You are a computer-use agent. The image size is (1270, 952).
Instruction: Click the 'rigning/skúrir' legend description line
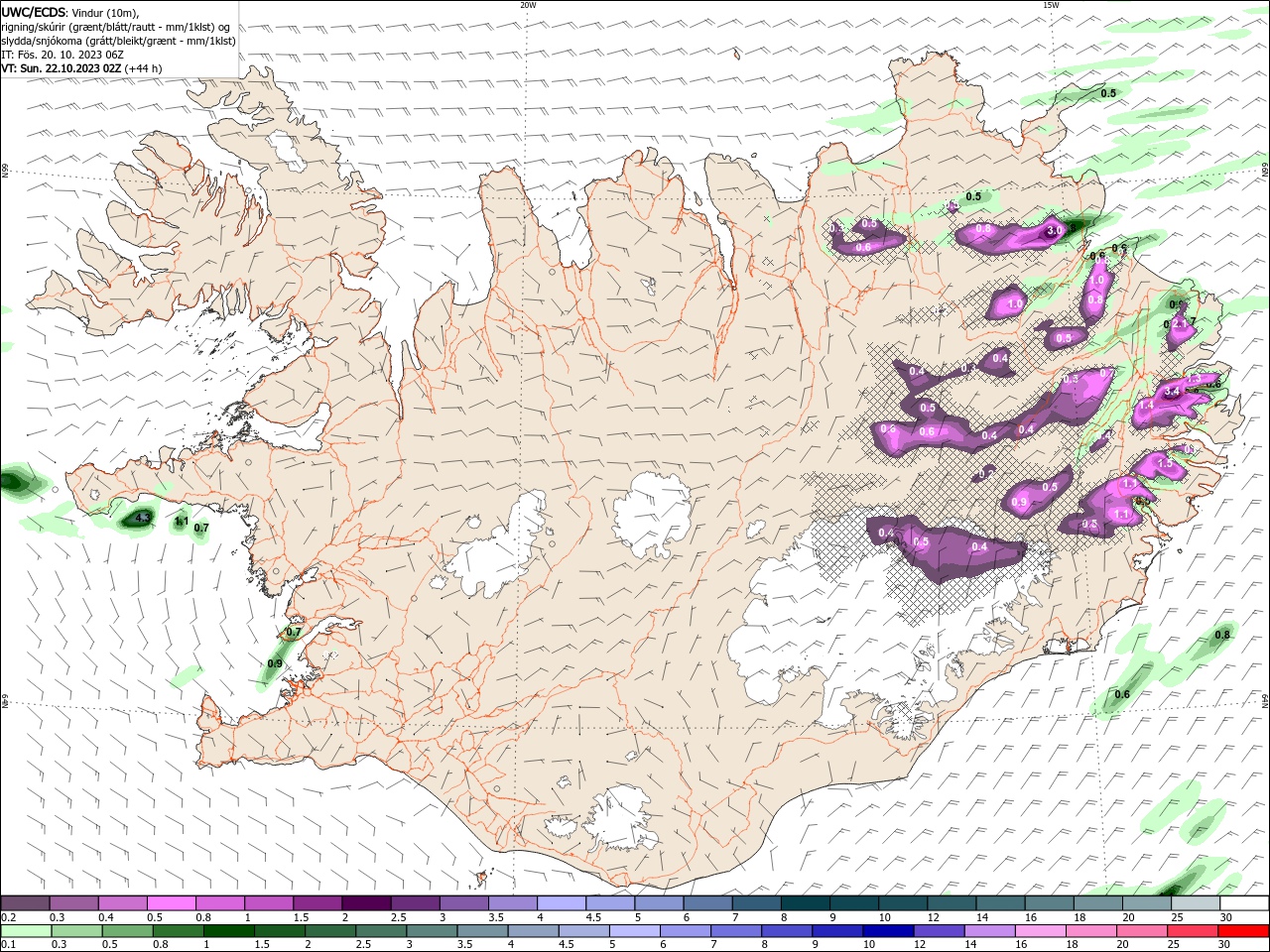pos(117,27)
